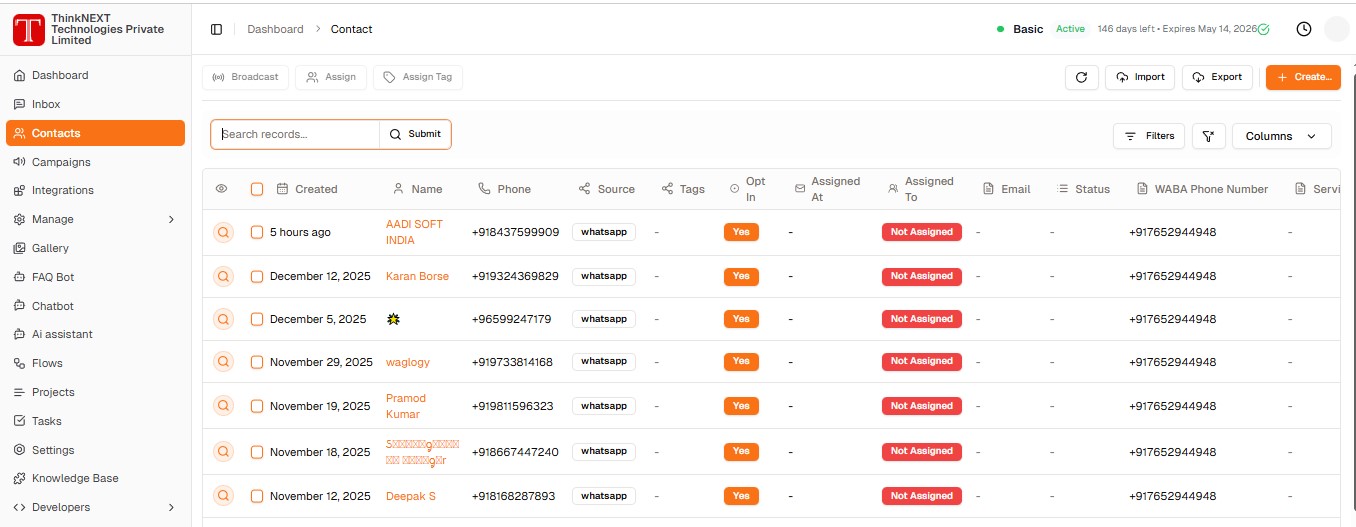Image resolution: width=1356 pixels, height=527 pixels.
Task: Open Chatbot from the sidebar
Action: click(53, 306)
